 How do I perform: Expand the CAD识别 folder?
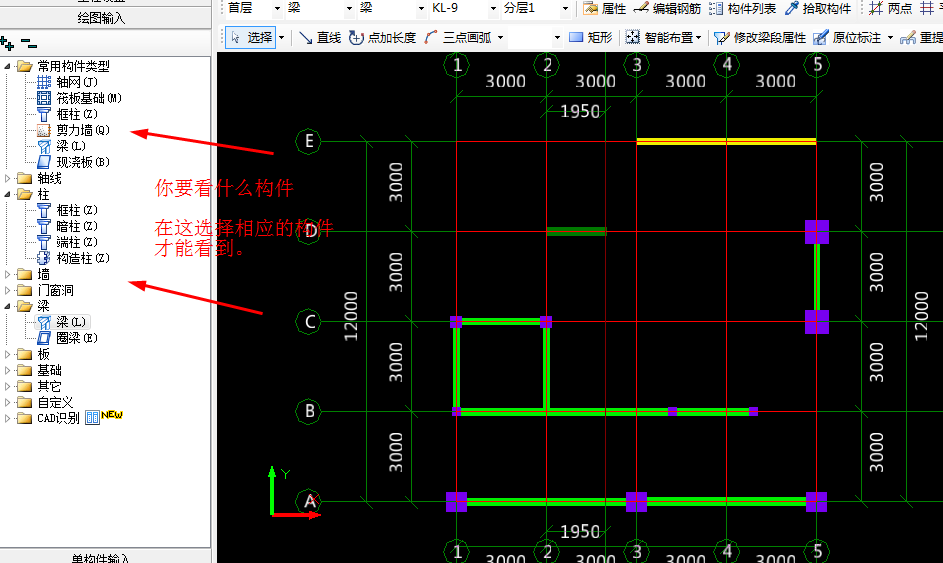coord(7,418)
